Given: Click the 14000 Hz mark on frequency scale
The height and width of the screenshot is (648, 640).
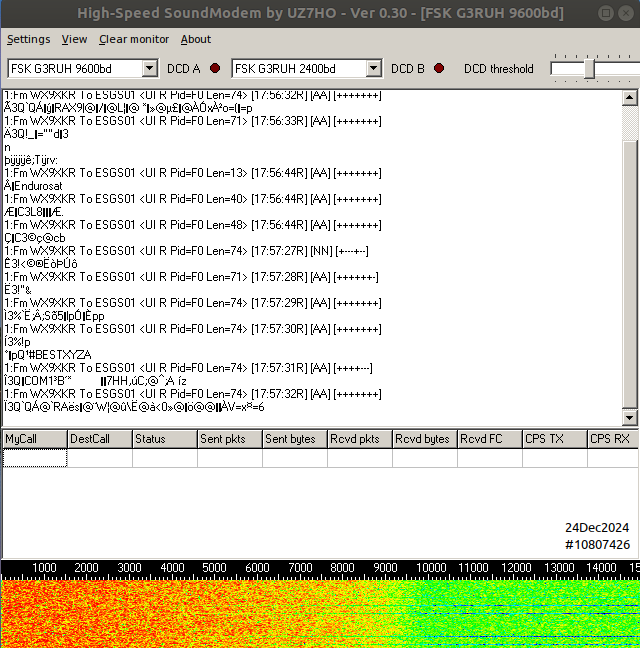Looking at the screenshot, I should pos(602,568).
